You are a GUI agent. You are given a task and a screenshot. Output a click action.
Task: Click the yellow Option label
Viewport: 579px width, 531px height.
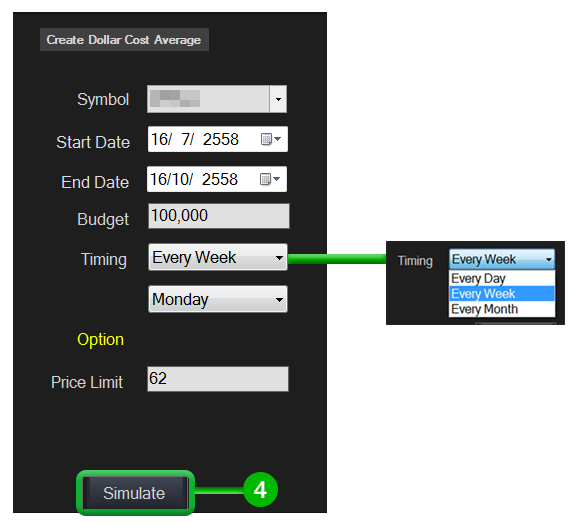click(x=100, y=339)
